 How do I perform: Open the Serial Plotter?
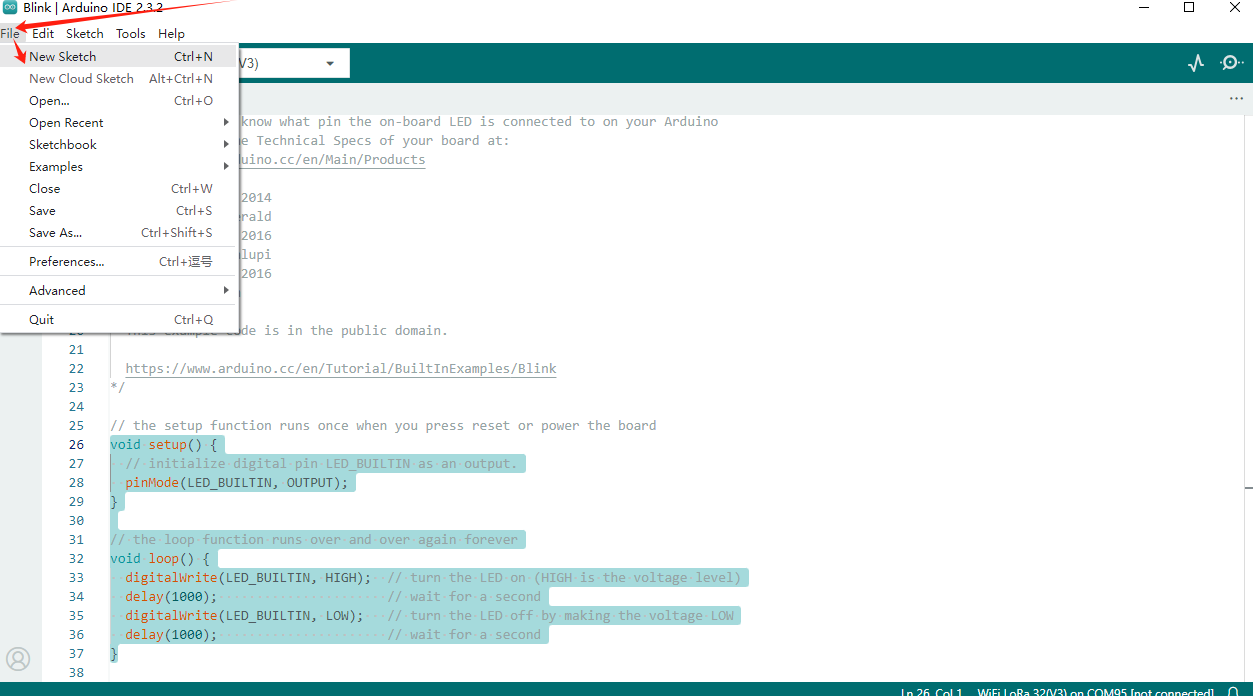coord(1196,63)
